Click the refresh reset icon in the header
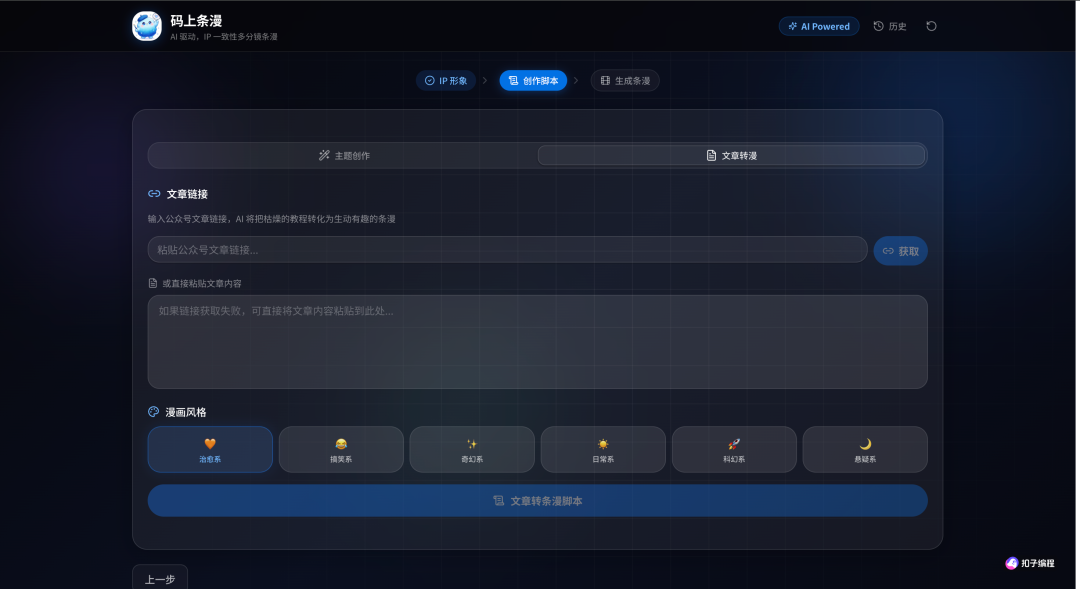Viewport: 1080px width, 589px height. 931,26
